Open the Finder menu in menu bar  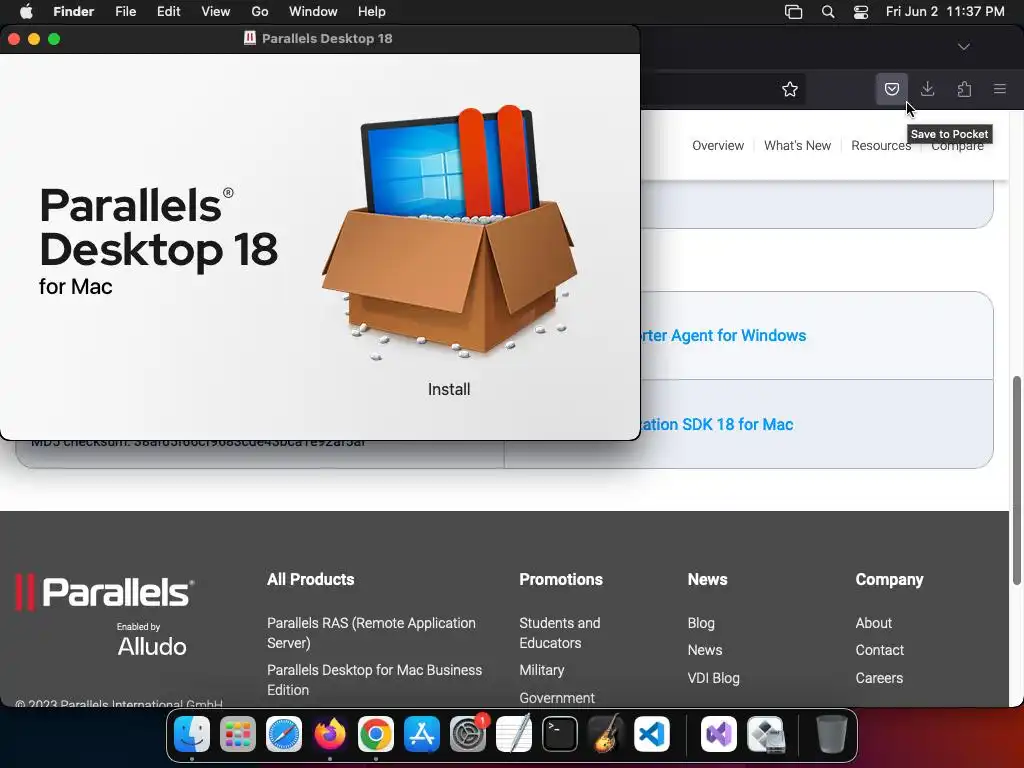pos(73,12)
